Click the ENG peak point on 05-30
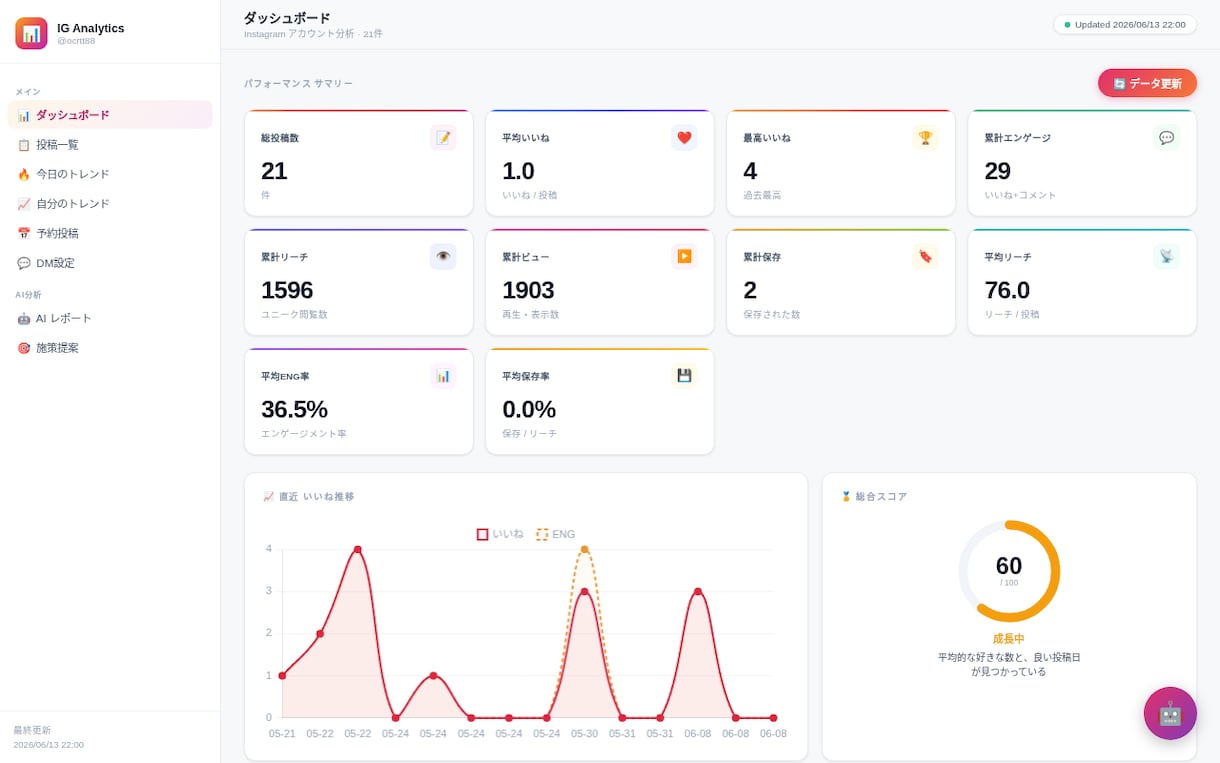 [585, 549]
